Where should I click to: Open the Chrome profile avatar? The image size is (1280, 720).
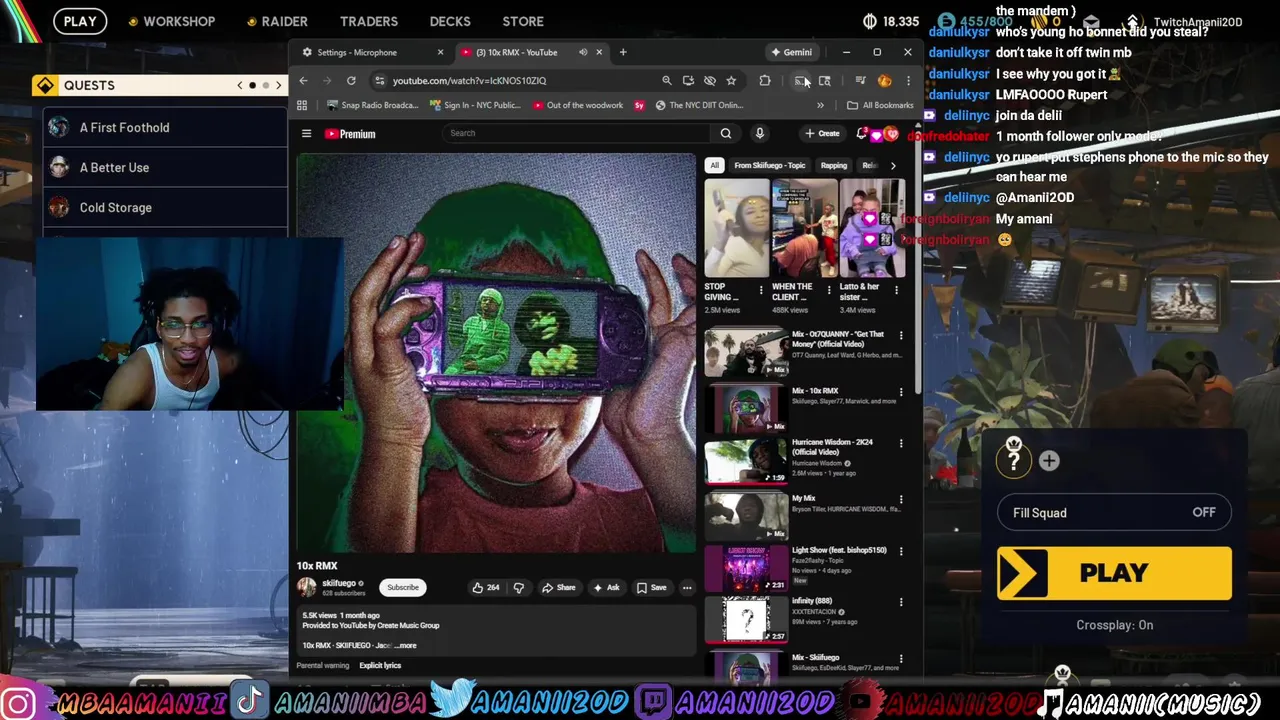point(884,81)
